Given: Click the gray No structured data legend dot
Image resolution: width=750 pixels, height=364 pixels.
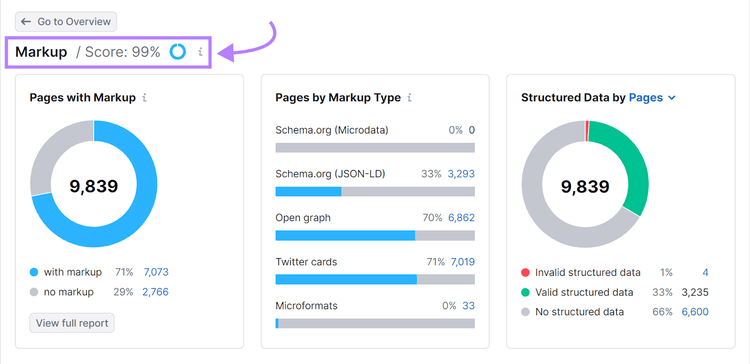Looking at the screenshot, I should 525,312.
